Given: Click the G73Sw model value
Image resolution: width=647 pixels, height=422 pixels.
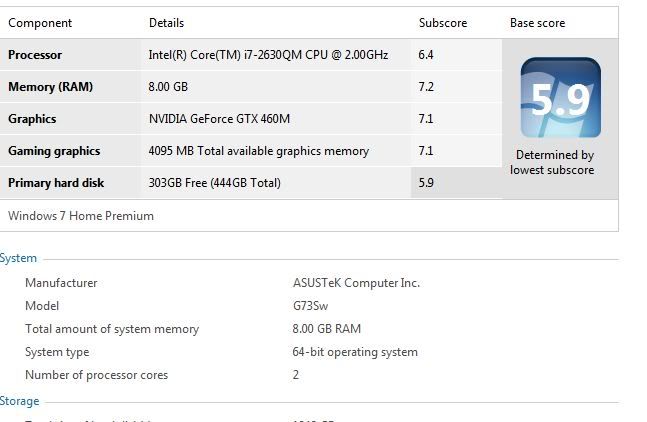Looking at the screenshot, I should (310, 306).
